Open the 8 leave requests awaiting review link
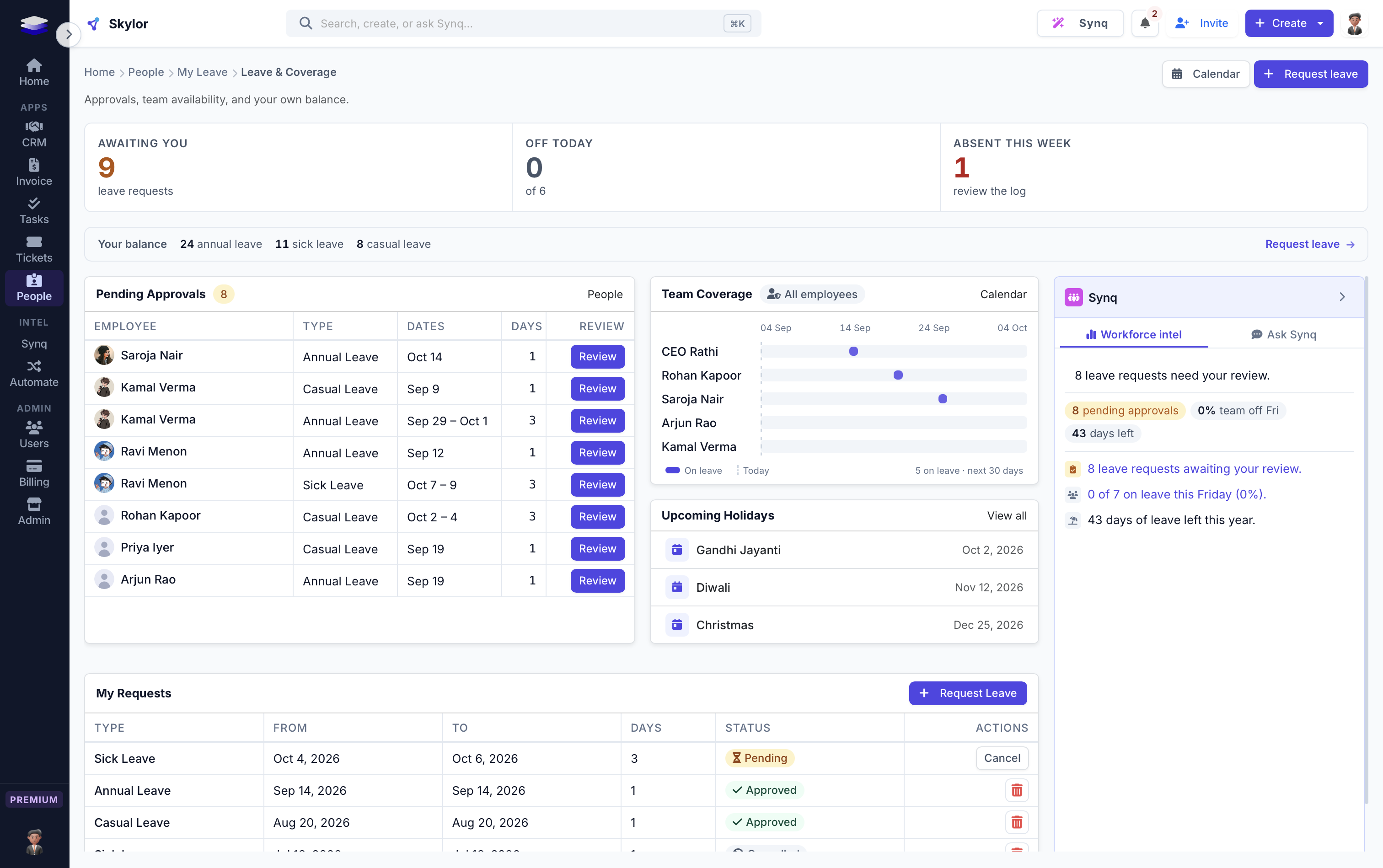Screen dimensions: 1383x868 pyautogui.click(x=1194, y=469)
